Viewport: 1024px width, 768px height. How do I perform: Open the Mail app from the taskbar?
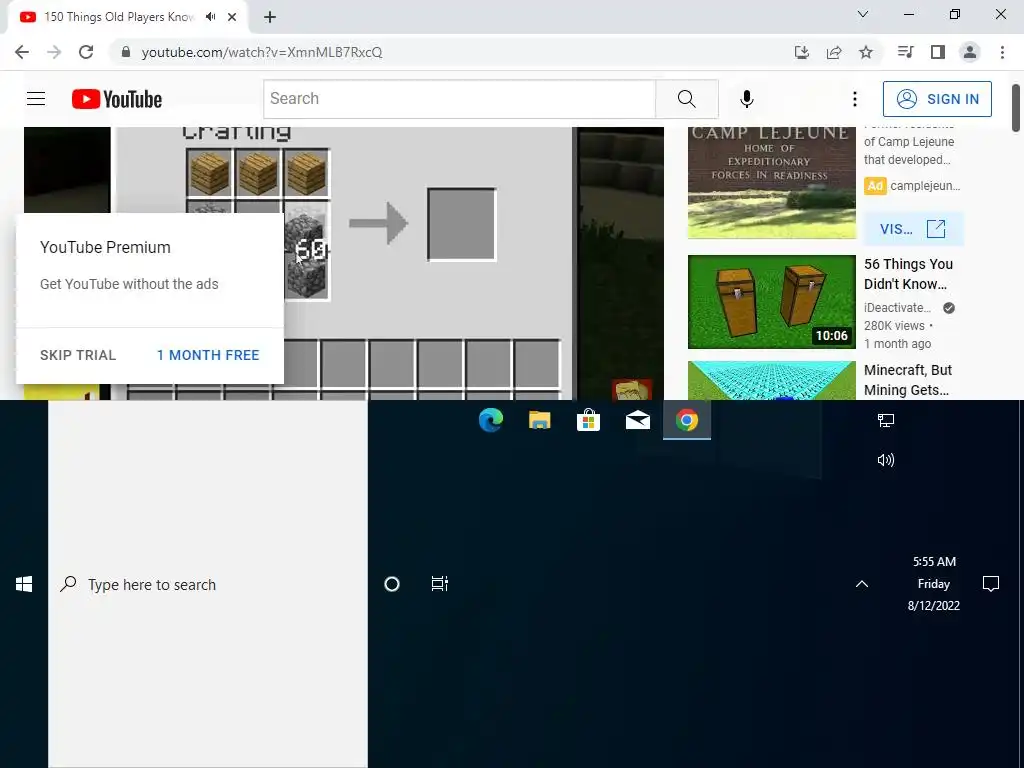pos(637,420)
